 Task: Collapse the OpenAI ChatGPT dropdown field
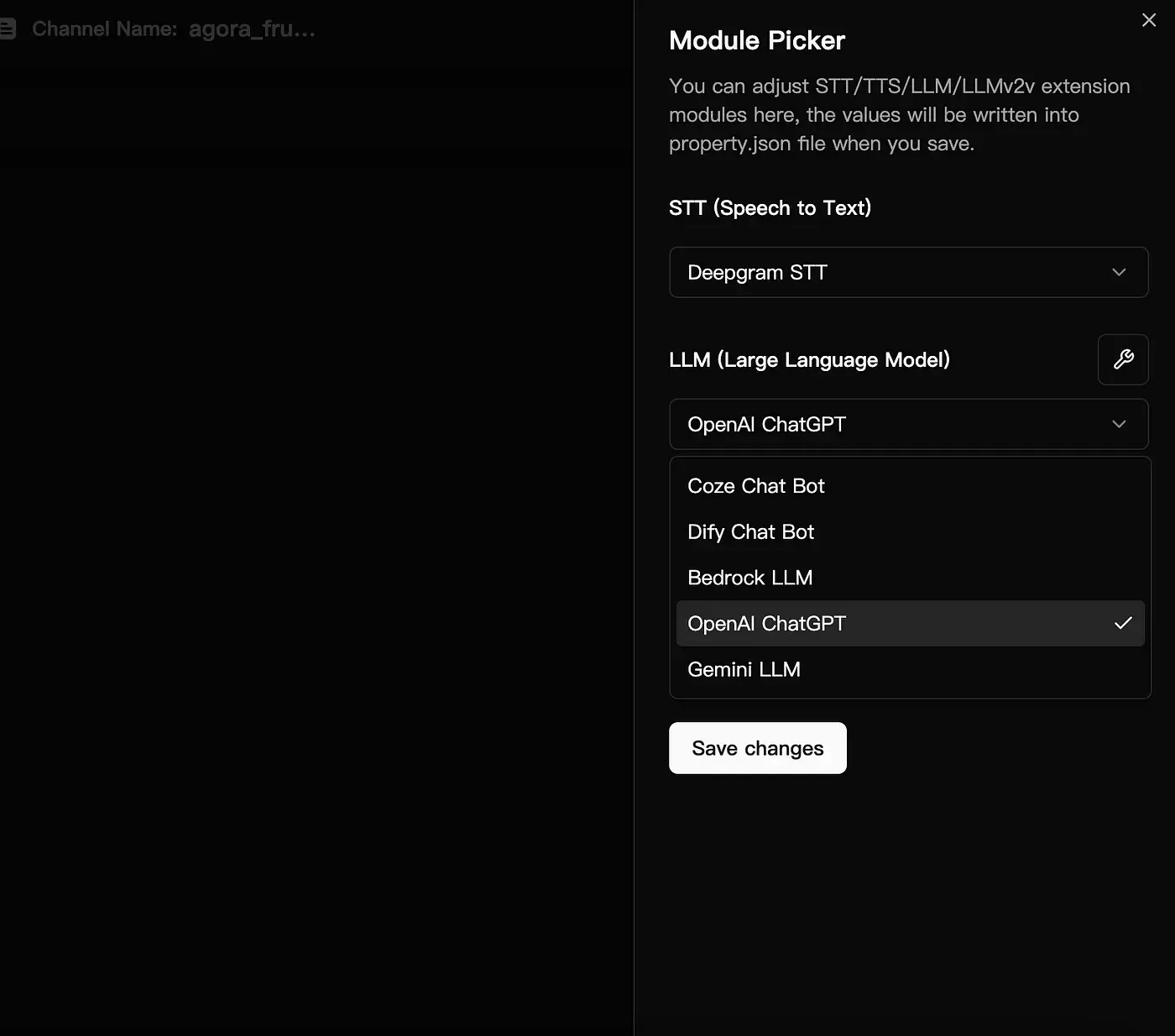(909, 424)
